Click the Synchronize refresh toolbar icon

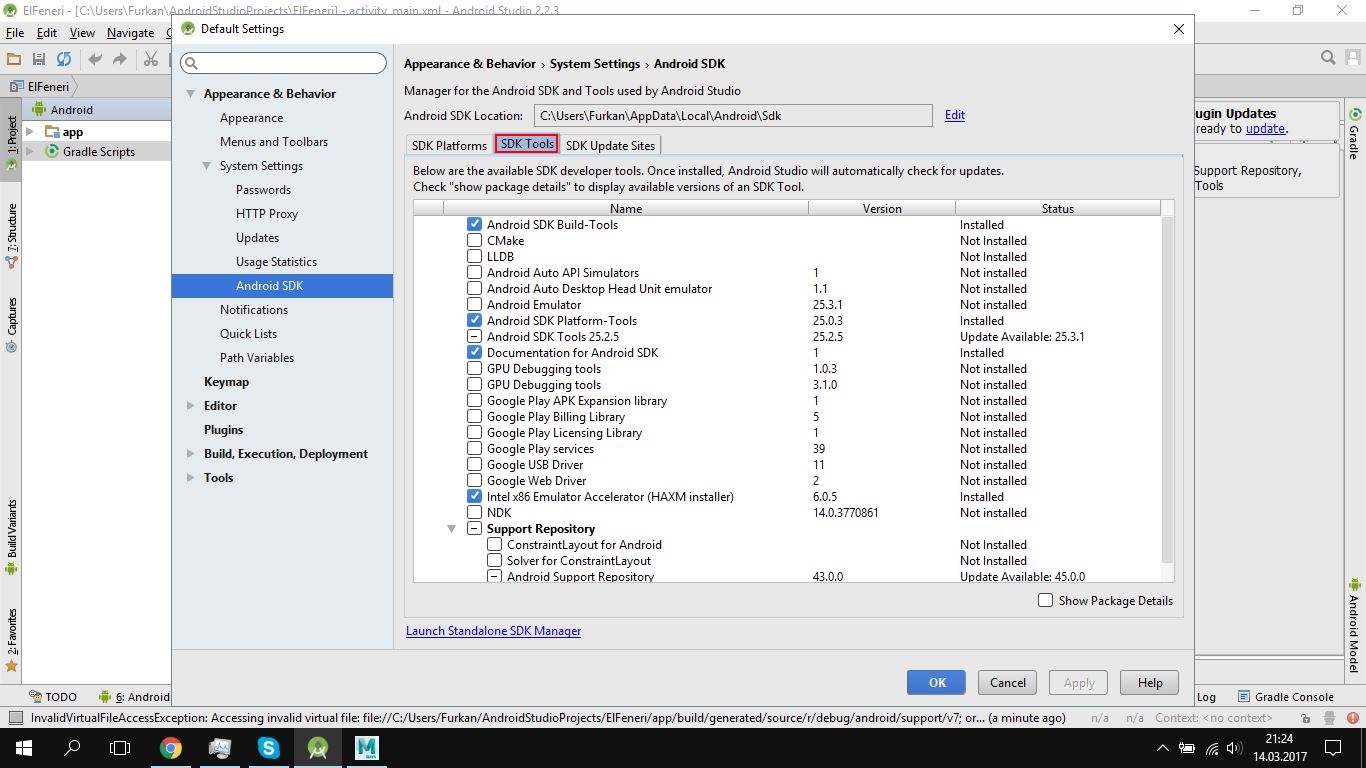pyautogui.click(x=64, y=59)
